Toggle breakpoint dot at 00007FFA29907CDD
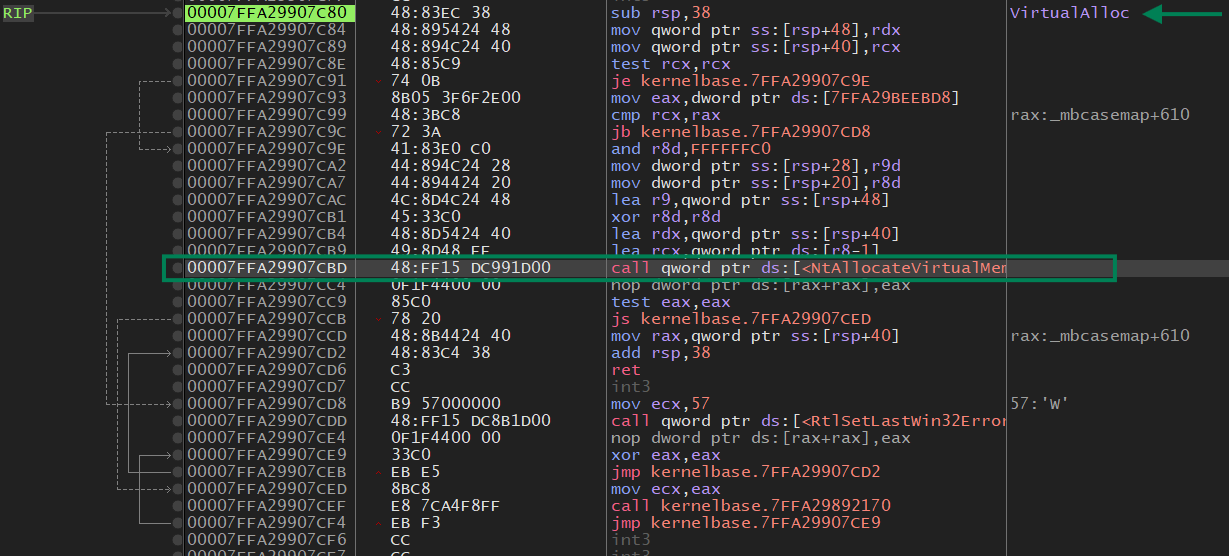 click(x=177, y=421)
